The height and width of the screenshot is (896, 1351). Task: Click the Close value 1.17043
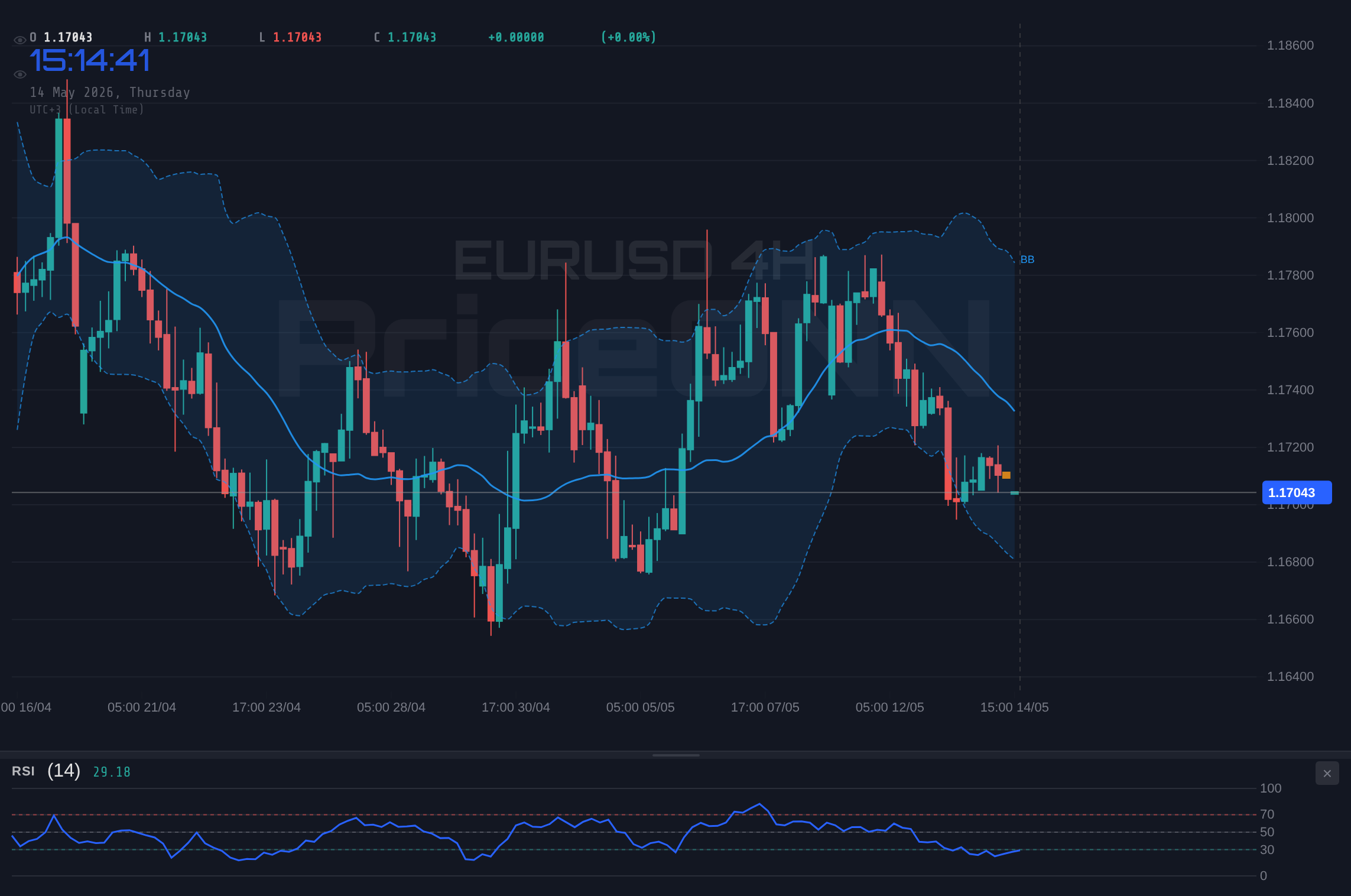tap(412, 37)
